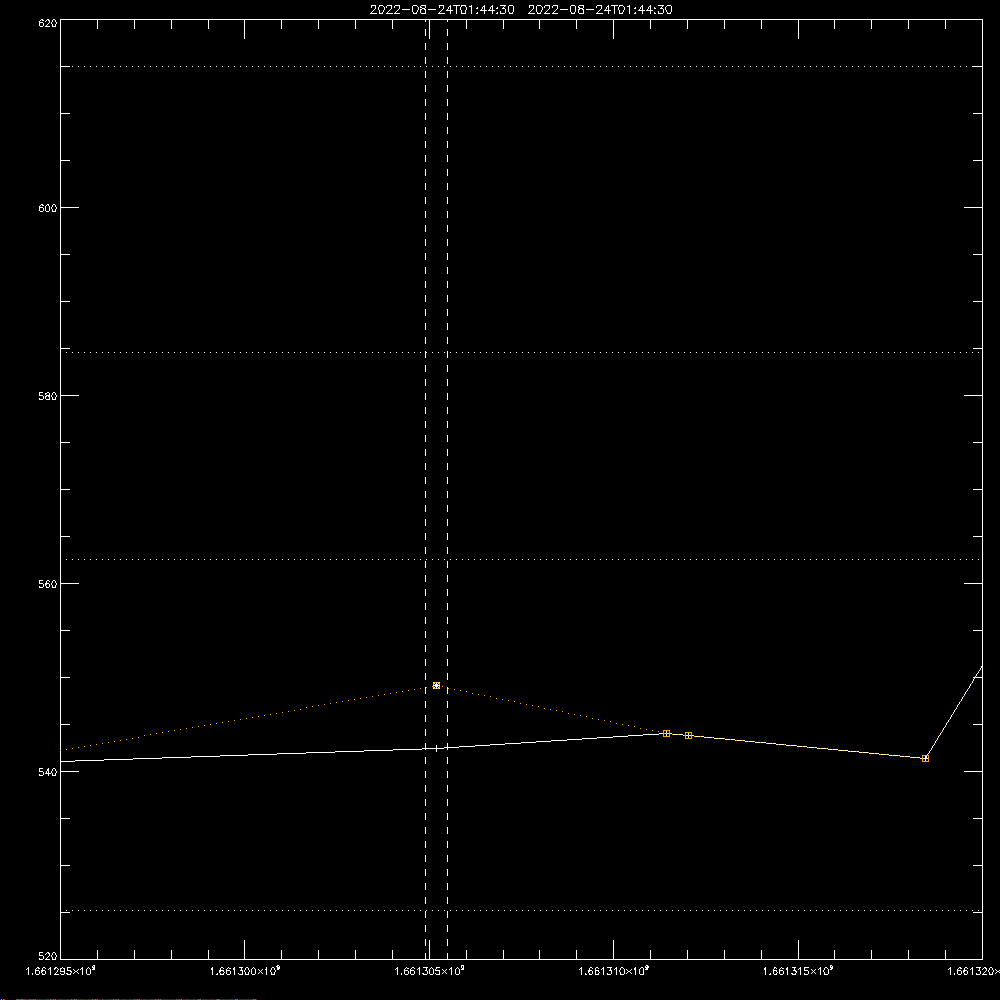Click the x-axis label 1.661310×10⁹
Image resolution: width=1000 pixels, height=1000 pixels.
tap(613, 971)
